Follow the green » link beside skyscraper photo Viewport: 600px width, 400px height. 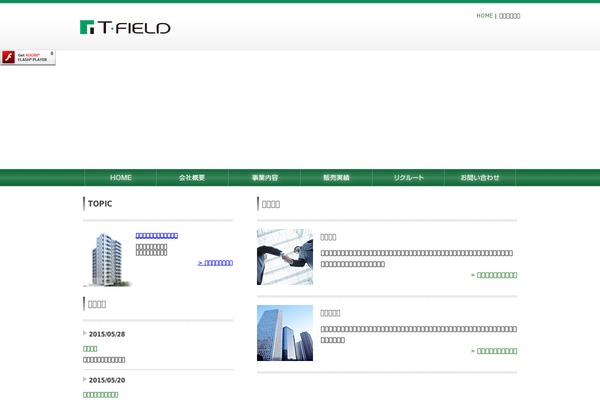494,351
